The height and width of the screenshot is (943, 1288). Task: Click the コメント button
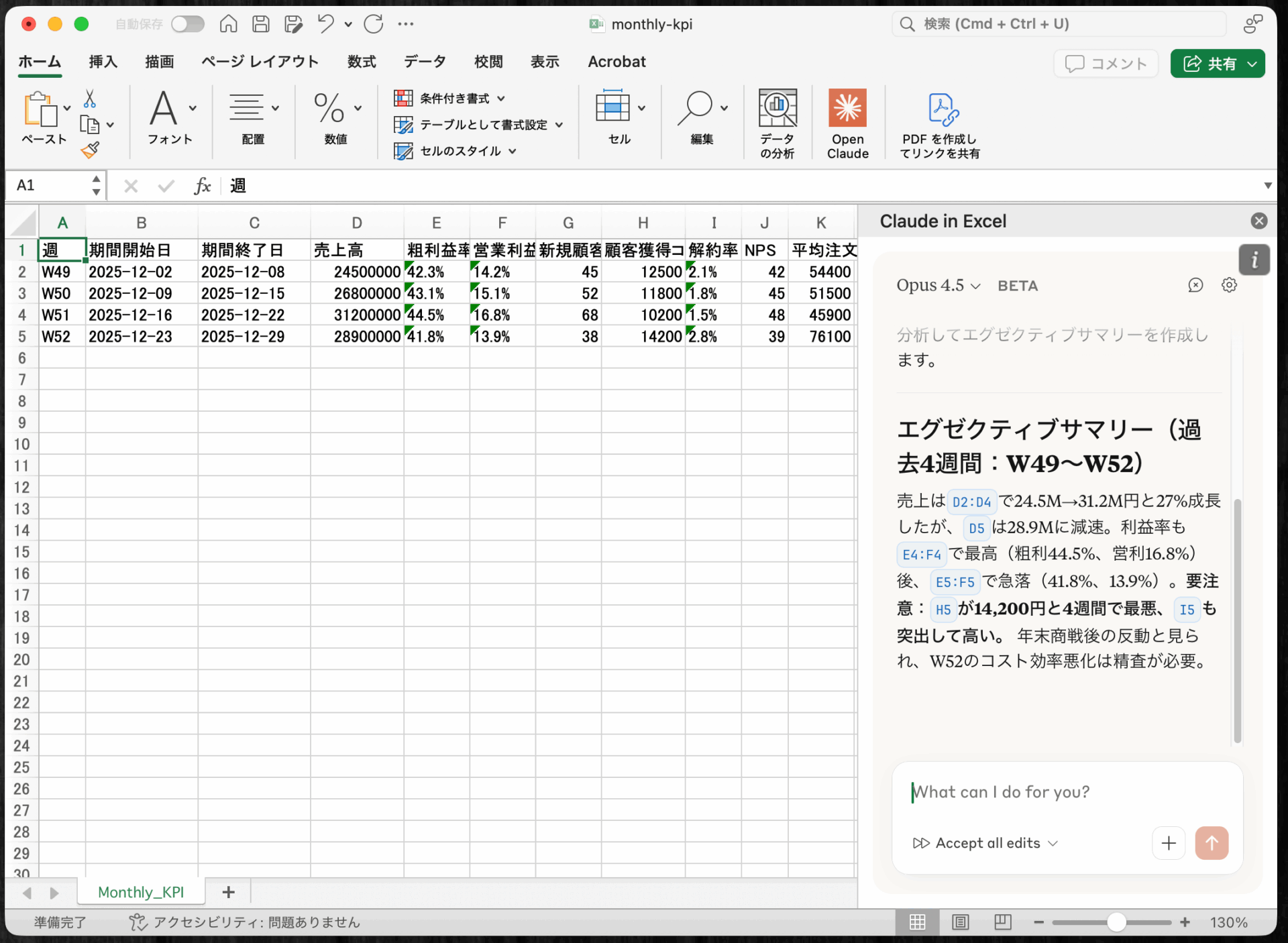1106,64
